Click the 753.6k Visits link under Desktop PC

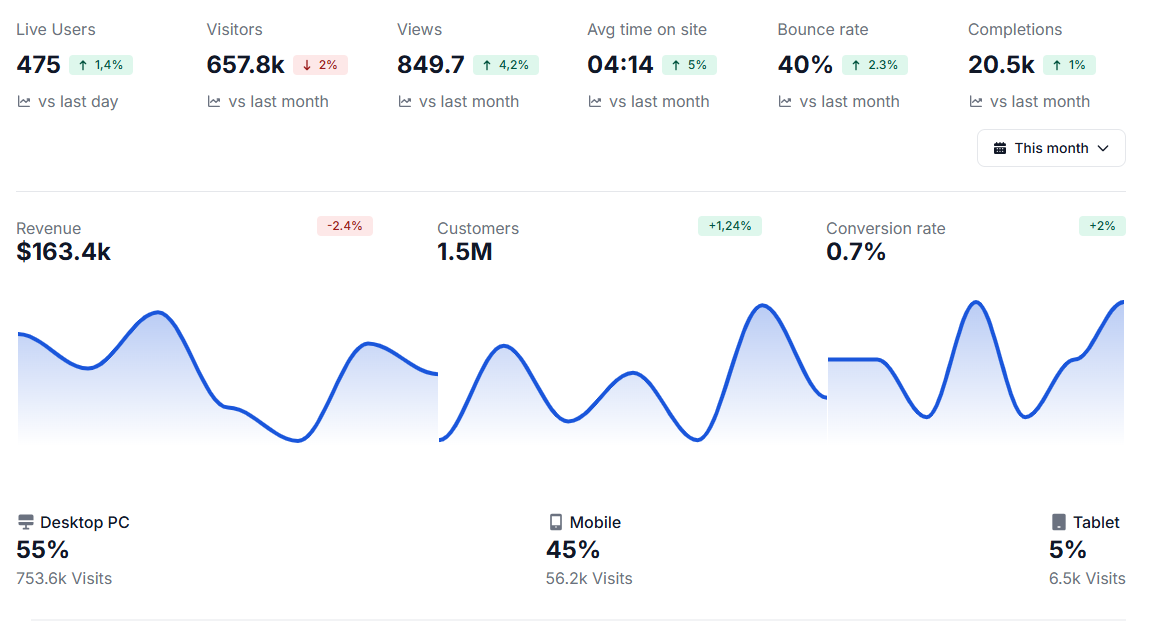click(63, 578)
